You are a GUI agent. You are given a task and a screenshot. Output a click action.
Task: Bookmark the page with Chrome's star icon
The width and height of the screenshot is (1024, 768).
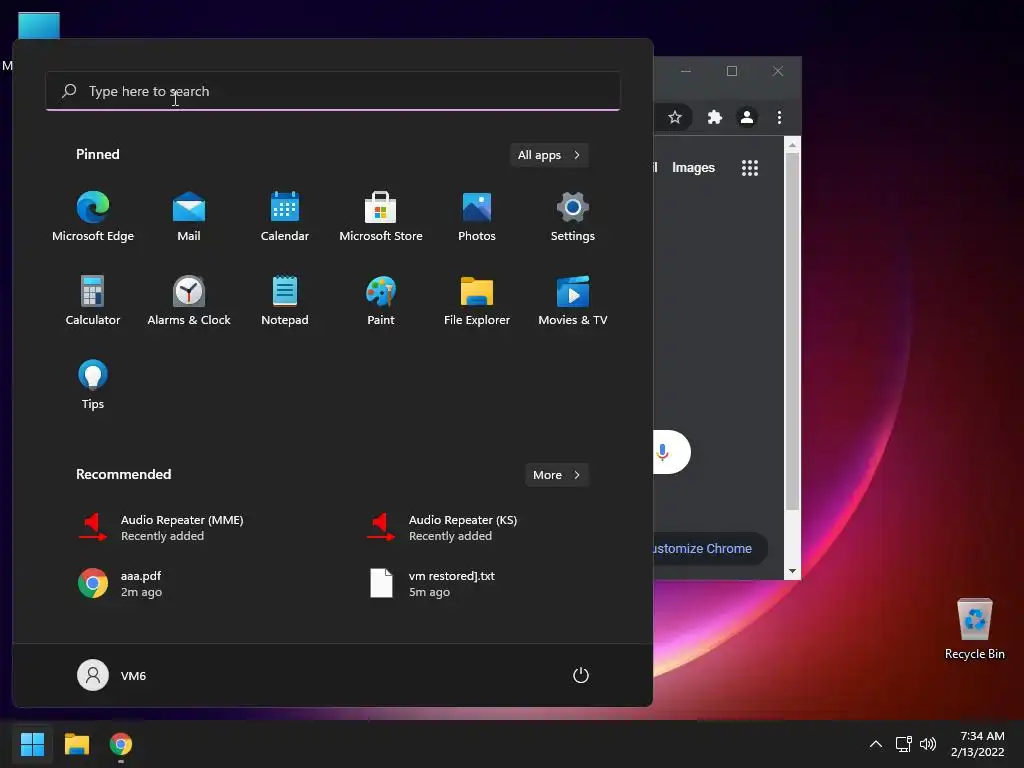[x=675, y=118]
